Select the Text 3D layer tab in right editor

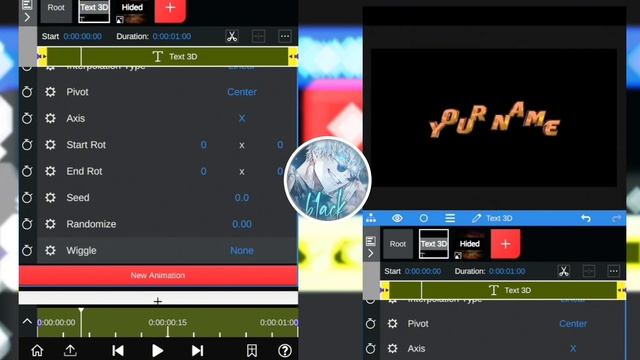click(433, 244)
